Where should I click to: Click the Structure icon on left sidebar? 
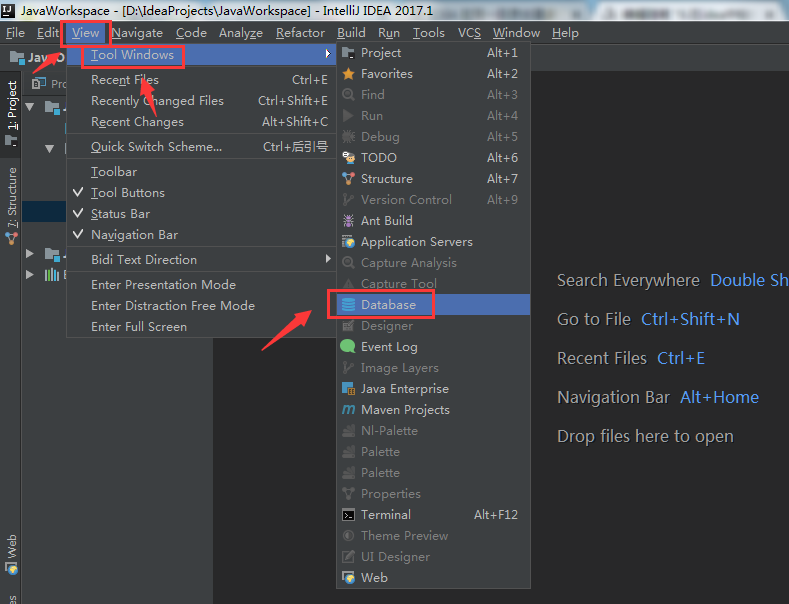11,239
